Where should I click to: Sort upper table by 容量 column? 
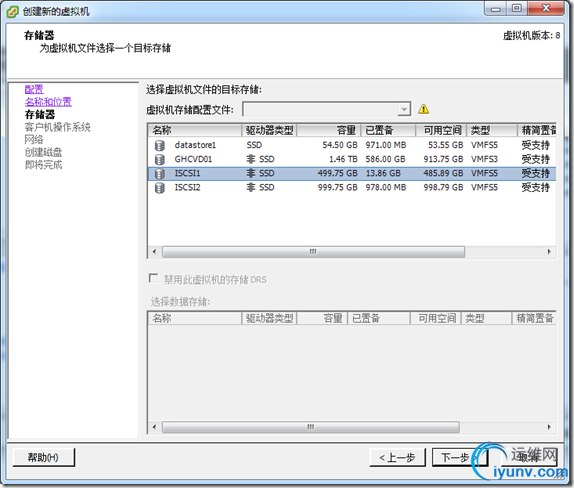tap(329, 130)
